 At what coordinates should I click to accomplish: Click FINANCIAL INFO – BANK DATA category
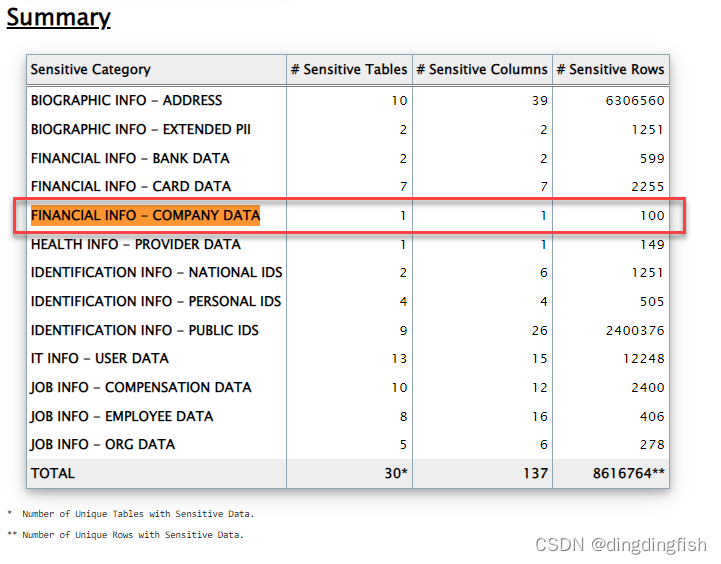(130, 158)
